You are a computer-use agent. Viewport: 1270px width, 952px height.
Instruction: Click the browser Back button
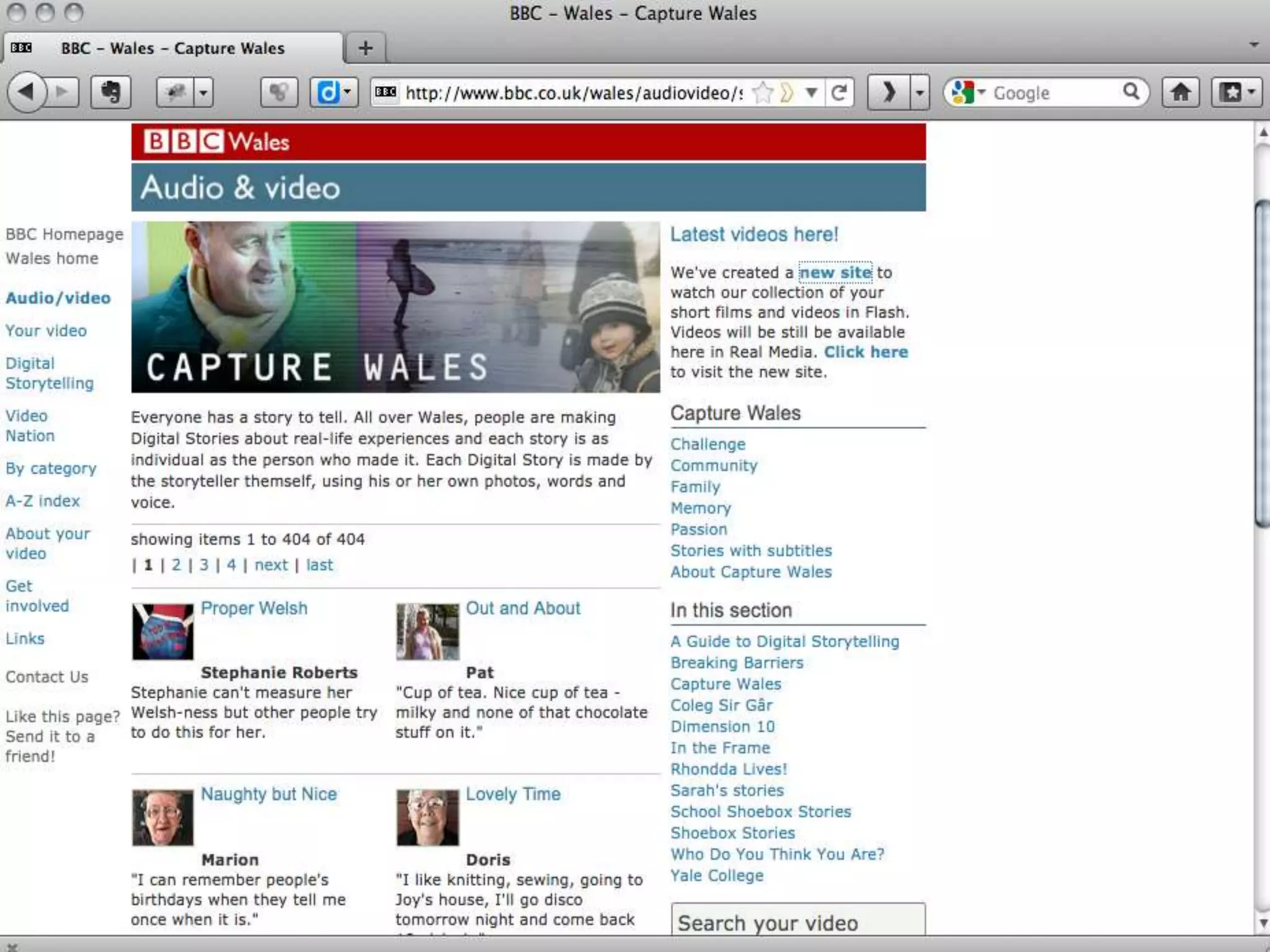click(27, 92)
